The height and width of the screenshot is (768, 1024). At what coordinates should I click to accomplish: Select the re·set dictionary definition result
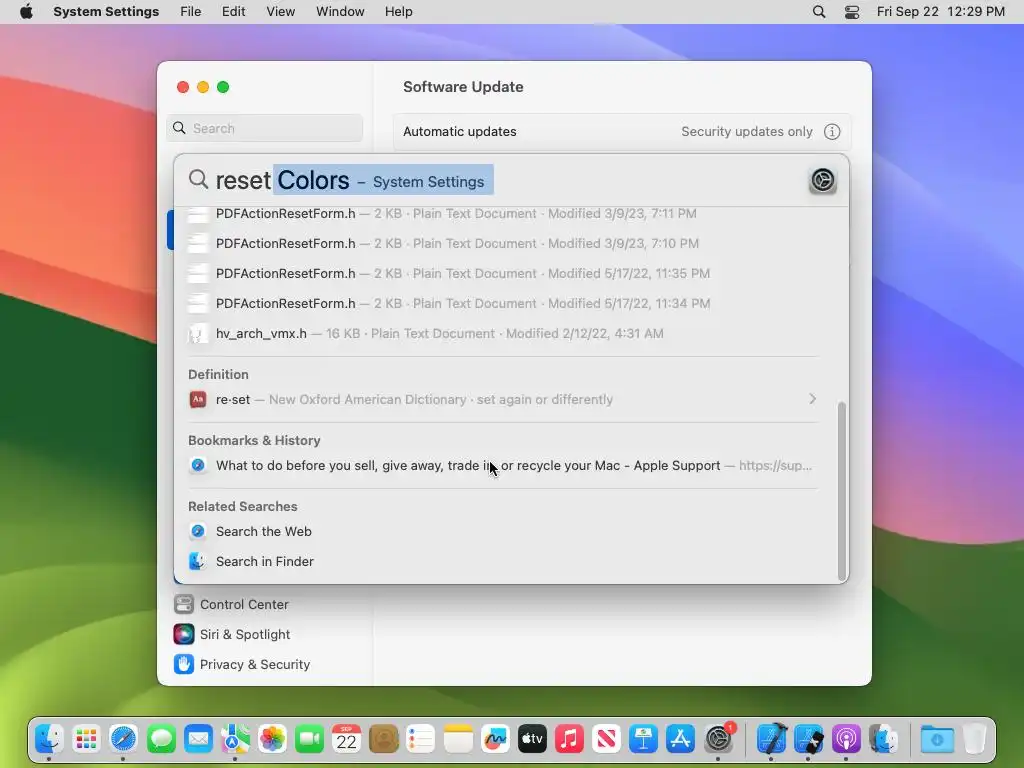point(502,400)
